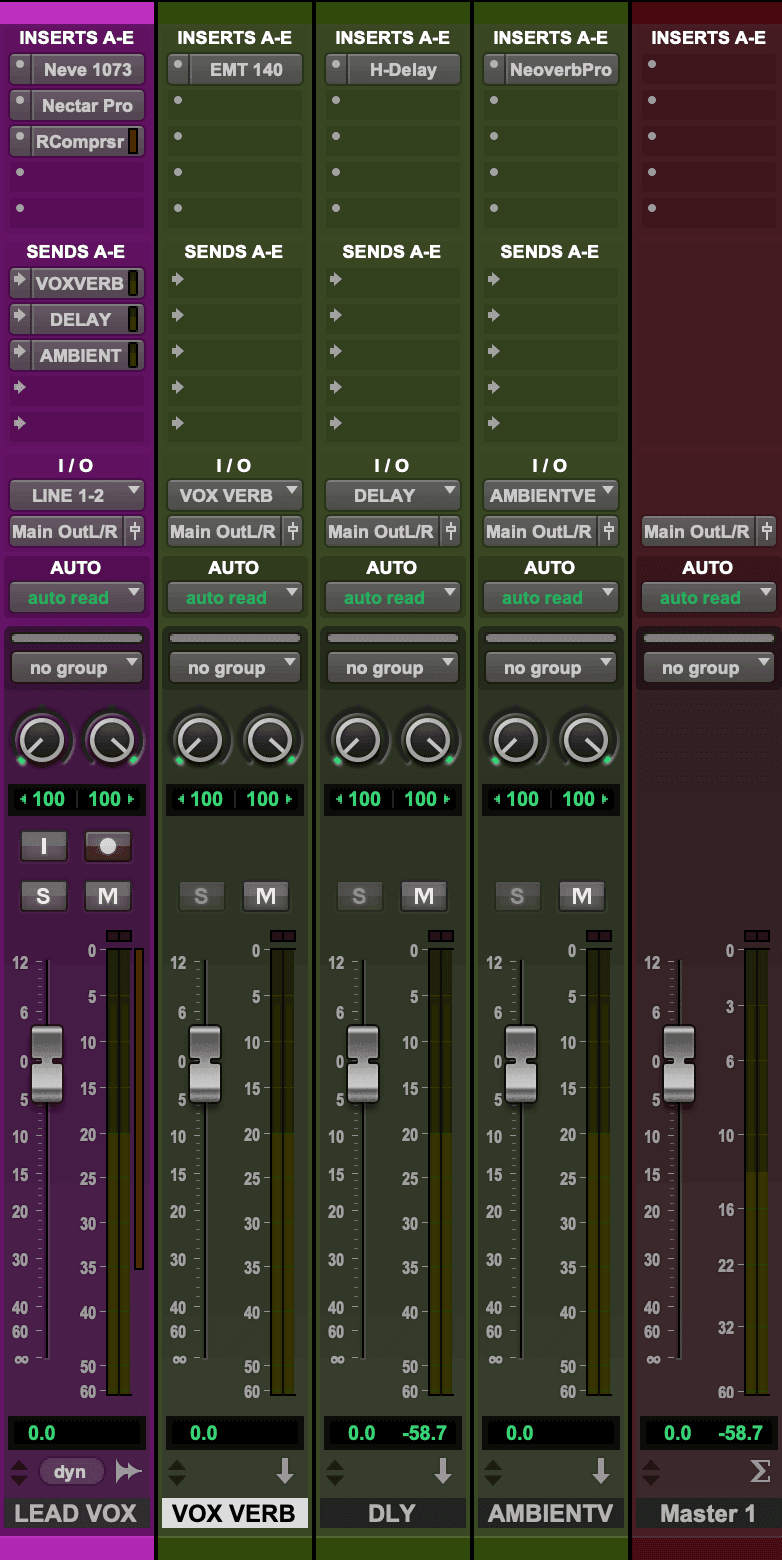Select the DLY track name
Screen dimensions: 782x1560
coord(392,1513)
